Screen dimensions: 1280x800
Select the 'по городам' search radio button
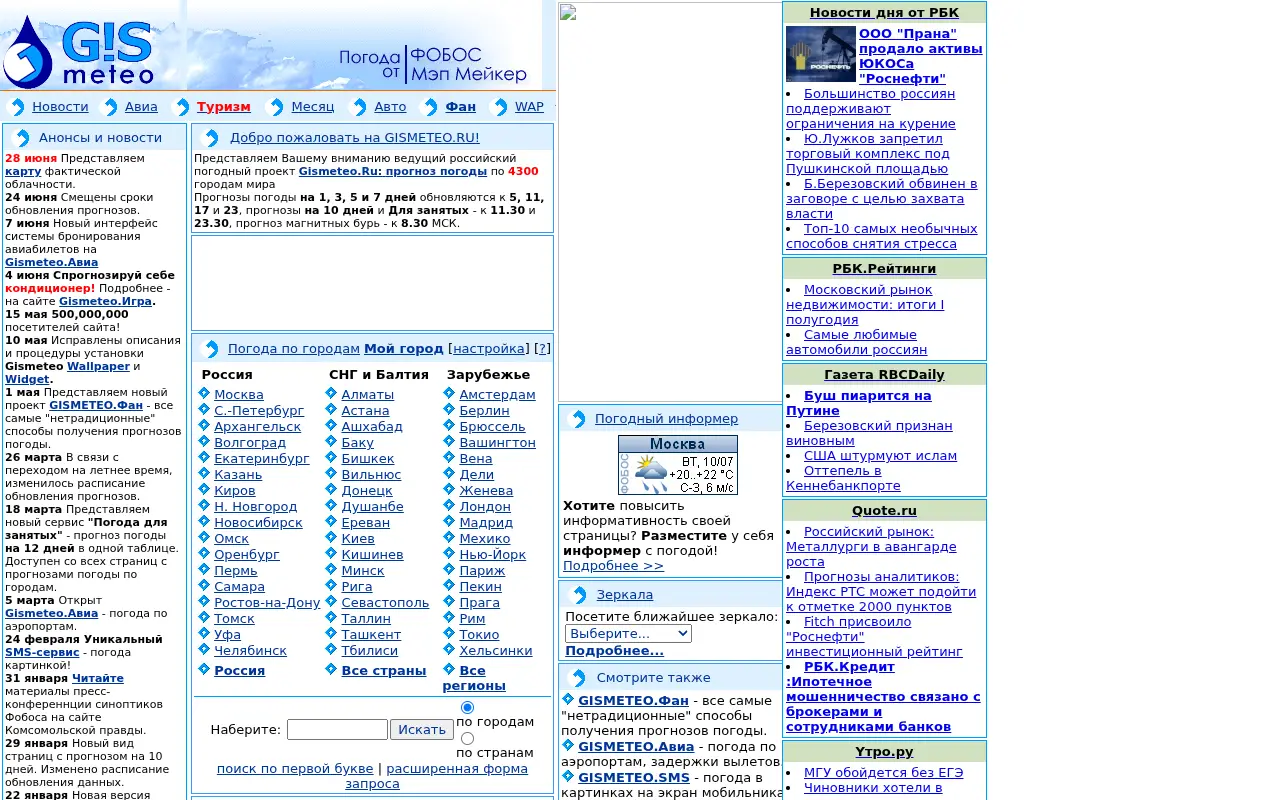[x=467, y=707]
